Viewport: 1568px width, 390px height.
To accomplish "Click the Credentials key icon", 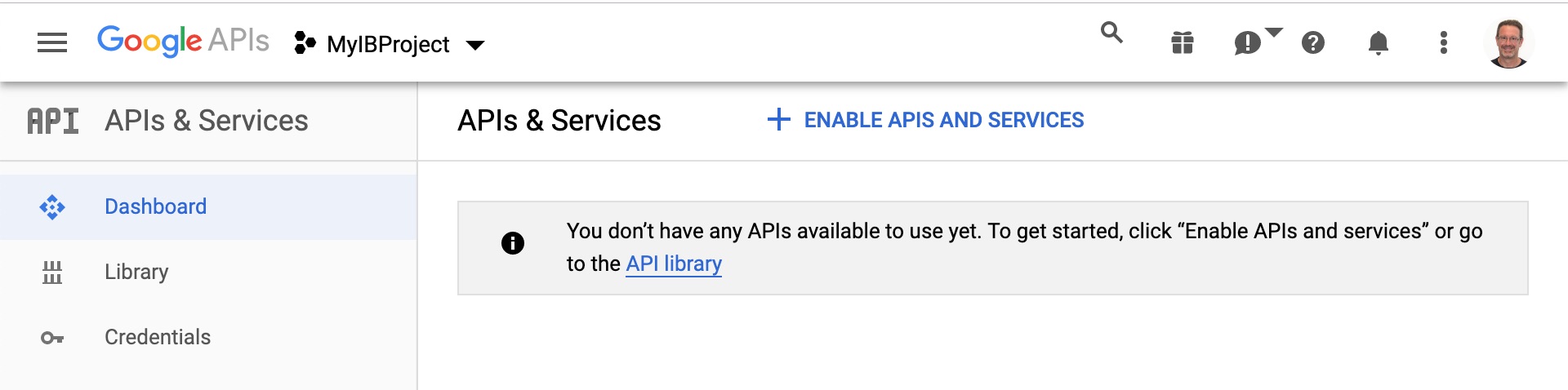I will pos(52,338).
